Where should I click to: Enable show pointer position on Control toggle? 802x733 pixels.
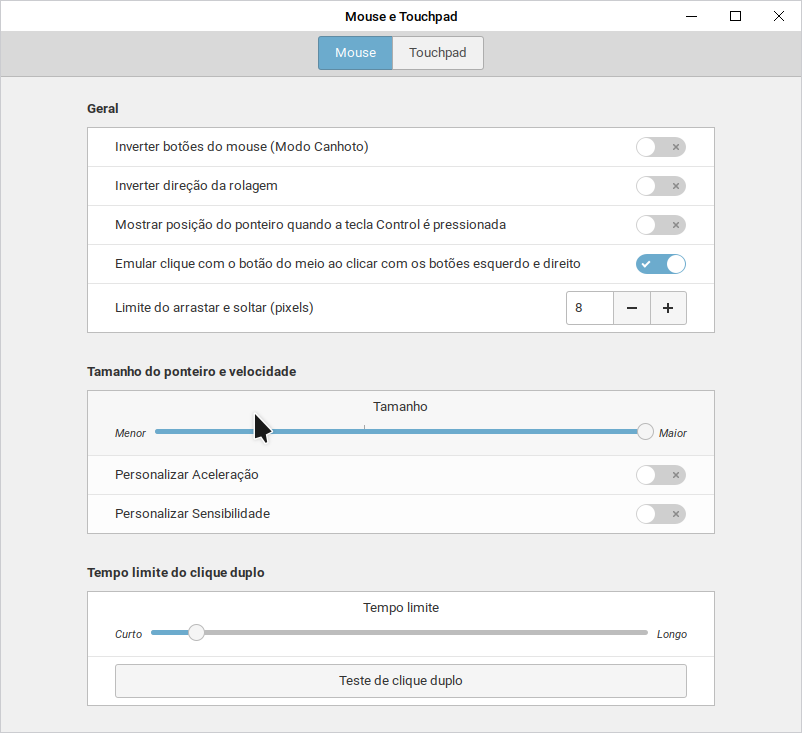tap(661, 225)
